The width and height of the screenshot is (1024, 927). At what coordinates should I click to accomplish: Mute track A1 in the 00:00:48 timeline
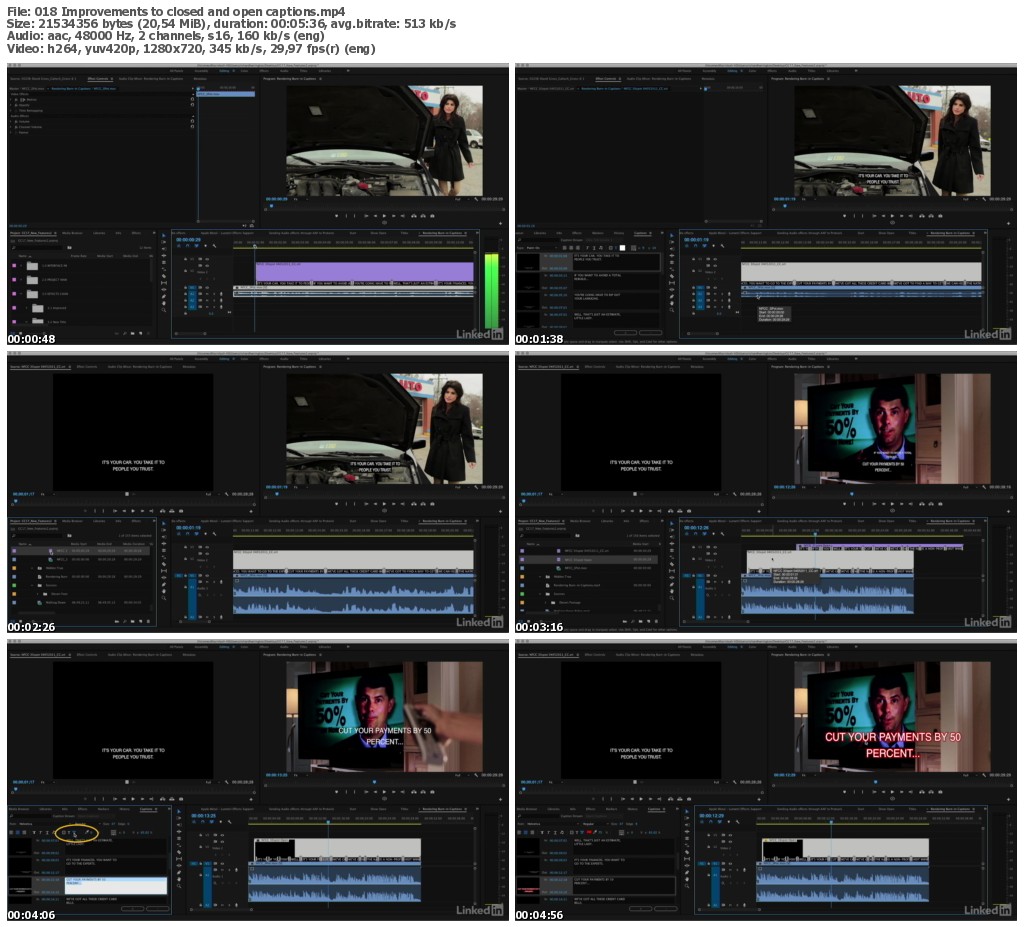[207, 294]
